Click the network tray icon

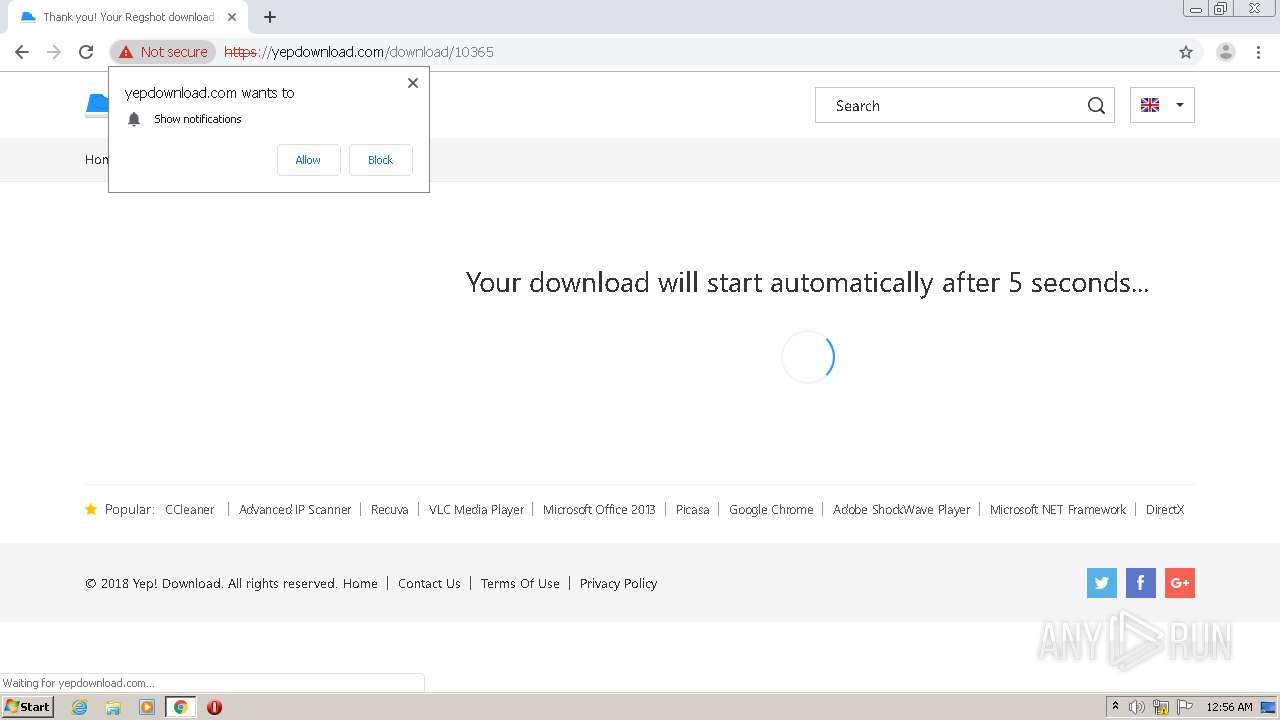[x=1161, y=707]
